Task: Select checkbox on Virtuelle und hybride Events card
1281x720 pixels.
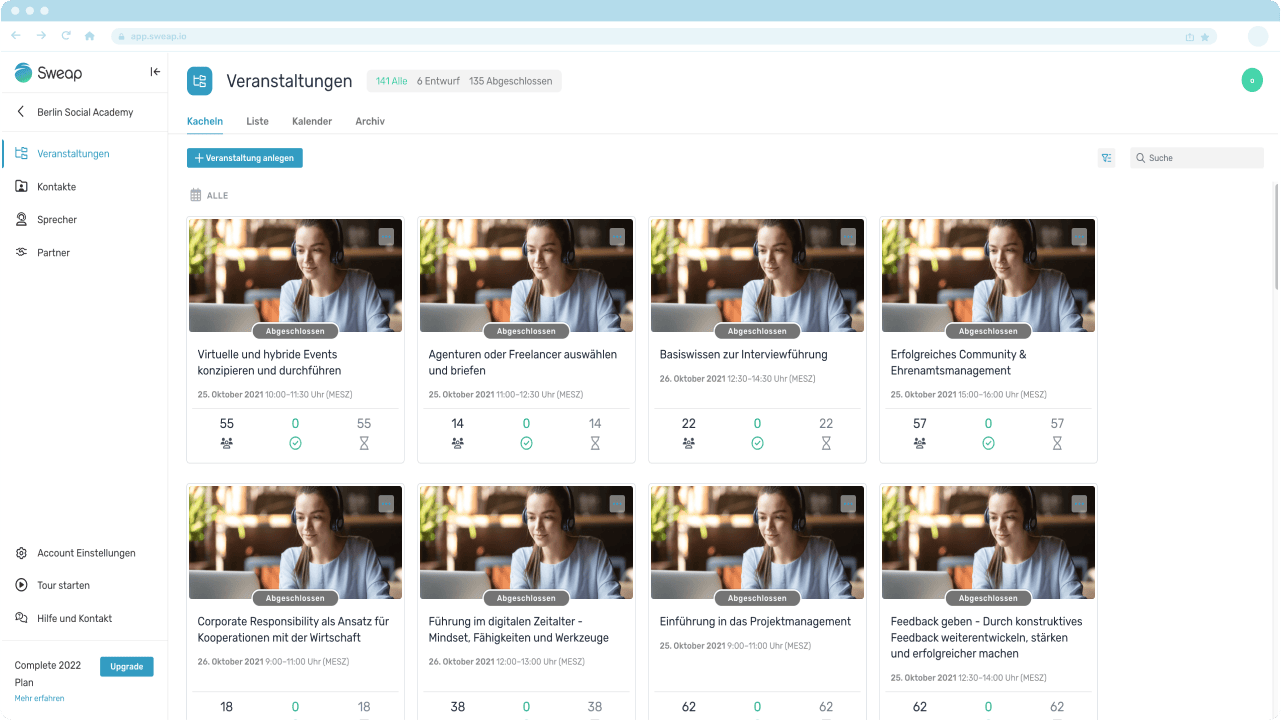Action: [386, 237]
